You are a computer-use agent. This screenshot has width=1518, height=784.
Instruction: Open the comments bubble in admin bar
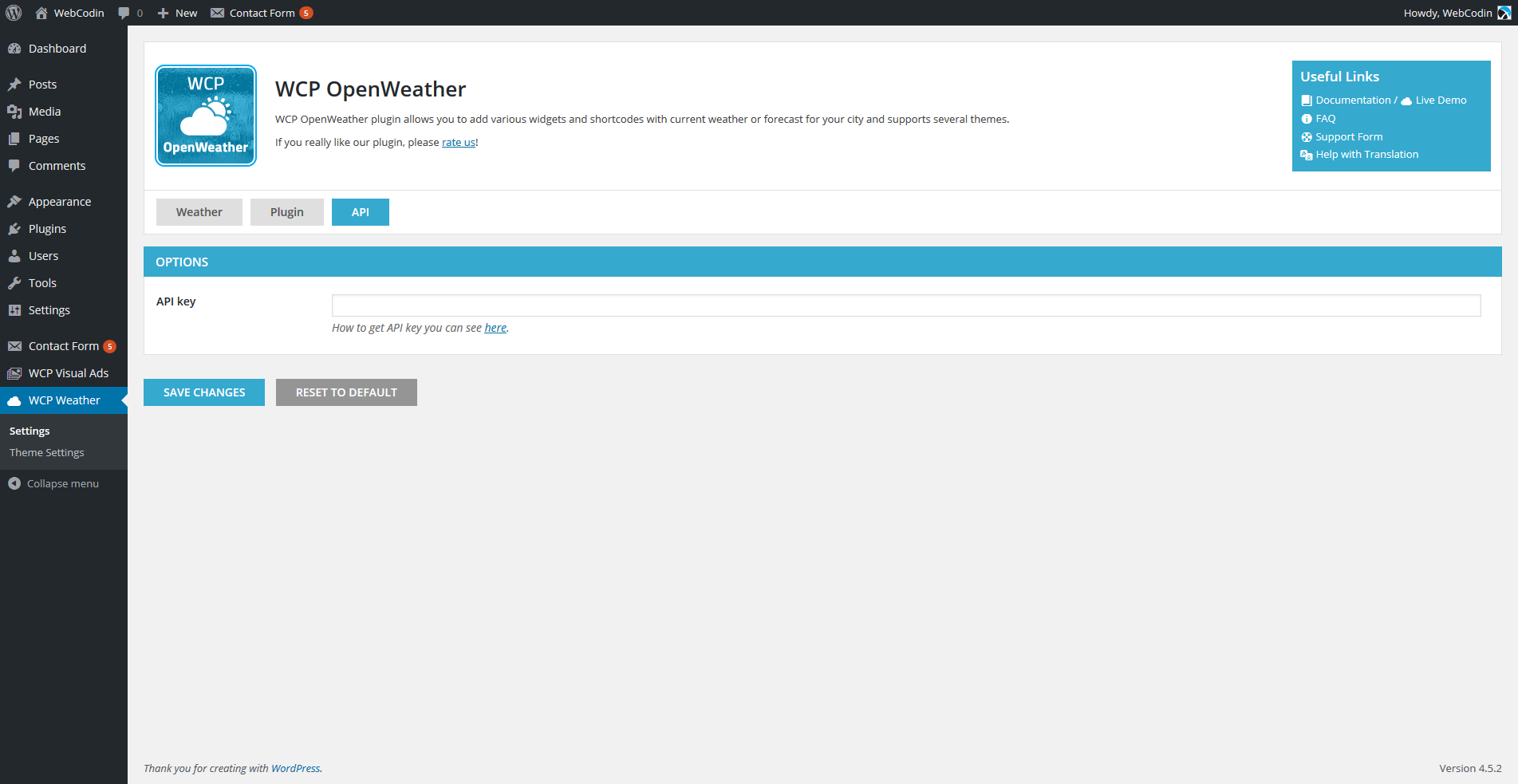124,13
